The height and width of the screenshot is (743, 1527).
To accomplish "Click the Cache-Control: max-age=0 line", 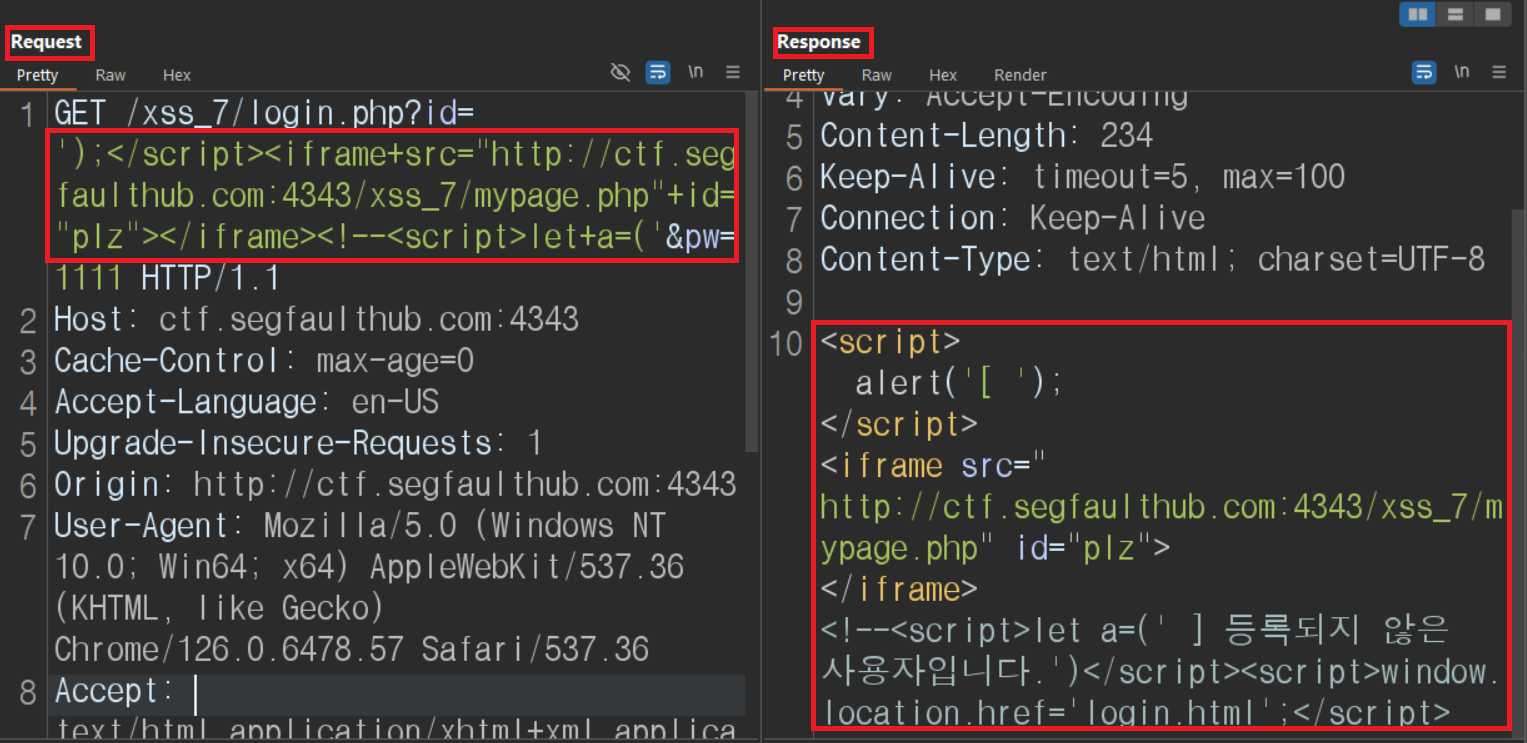I will coord(264,360).
